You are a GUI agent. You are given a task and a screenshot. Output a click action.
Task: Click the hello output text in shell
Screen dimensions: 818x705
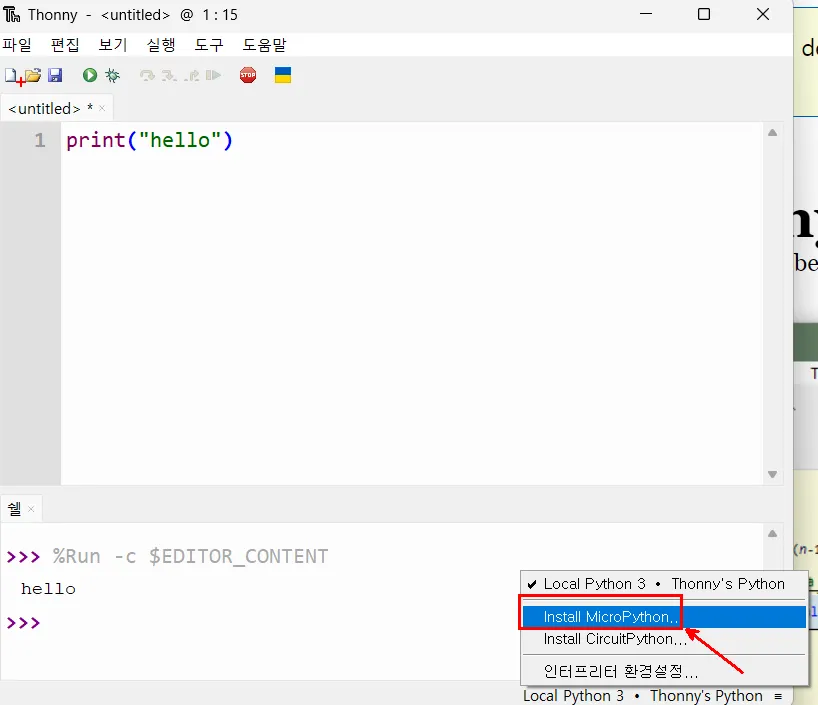tap(48, 589)
